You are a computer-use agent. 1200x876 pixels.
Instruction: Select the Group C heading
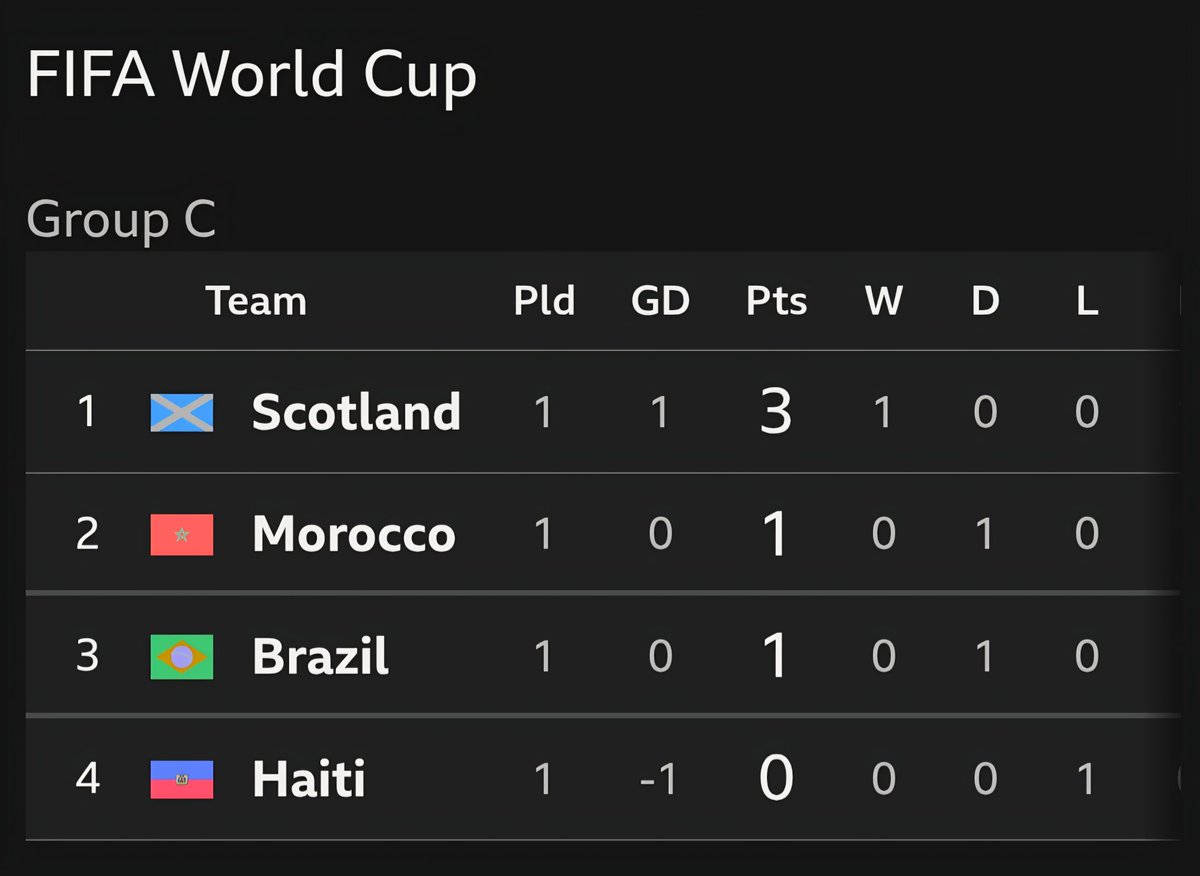tap(121, 220)
